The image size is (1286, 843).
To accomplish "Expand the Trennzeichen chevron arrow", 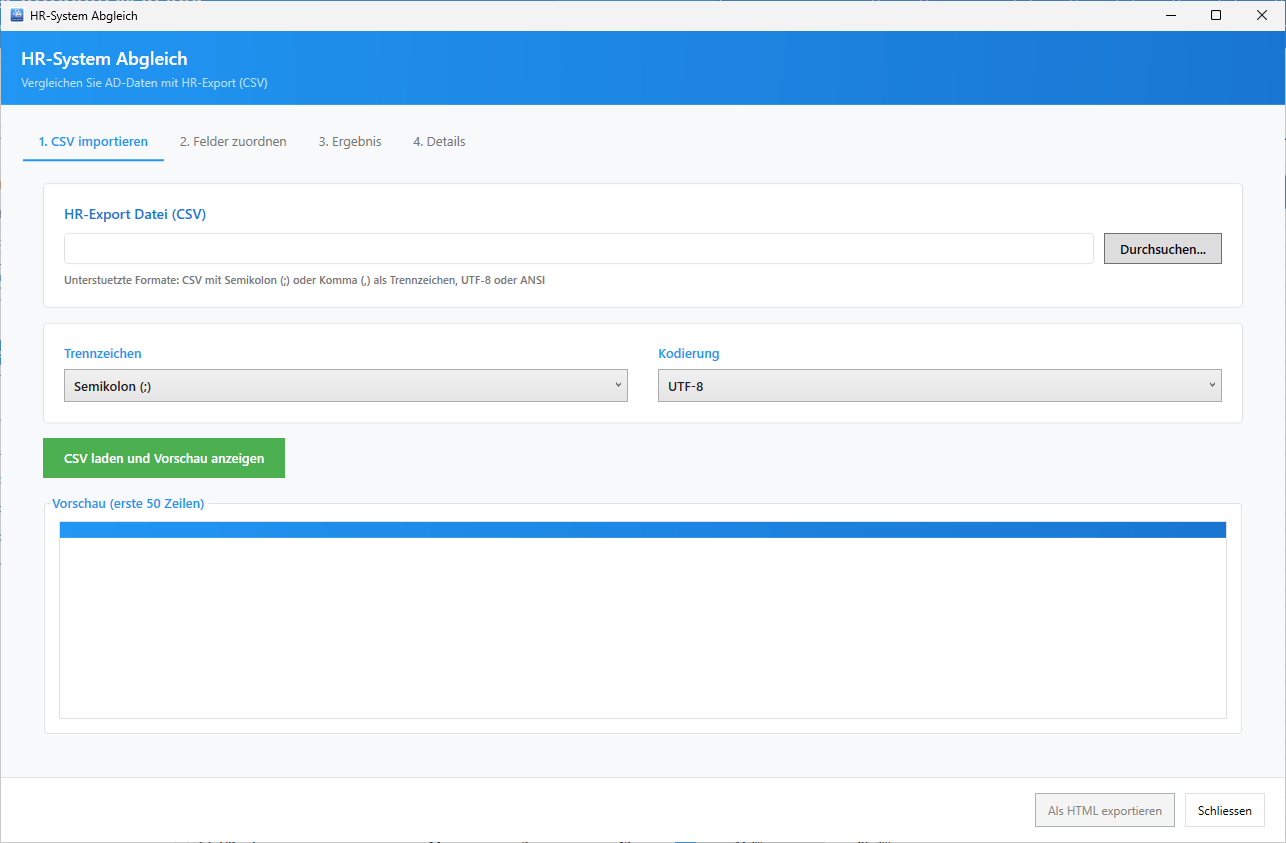I will click(x=618, y=385).
